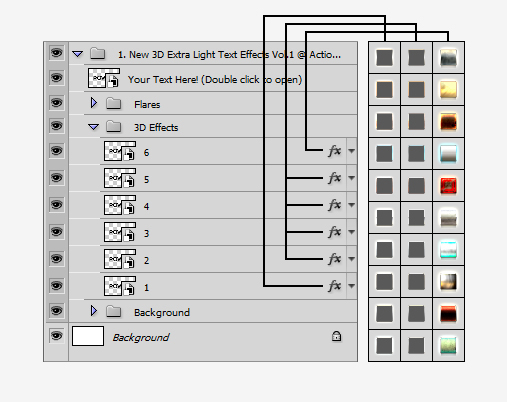Viewport: 507px width, 402px height.
Task: Click the 3D Effects group folder icon
Action: 113,127
